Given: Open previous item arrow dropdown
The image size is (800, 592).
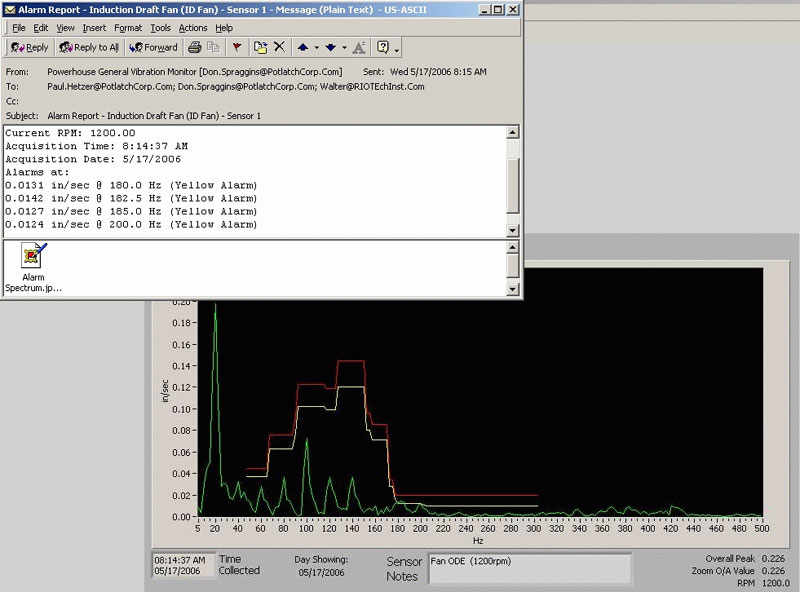Looking at the screenshot, I should (x=316, y=47).
